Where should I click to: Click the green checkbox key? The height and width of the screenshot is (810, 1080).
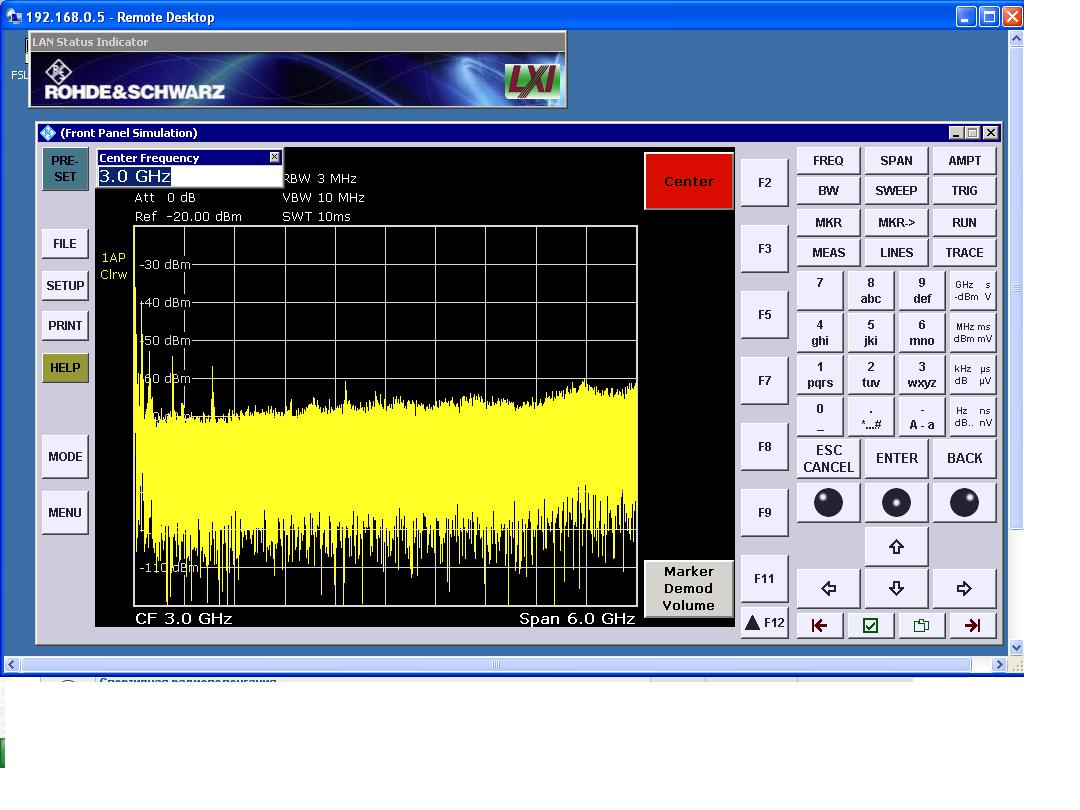[x=871, y=625]
